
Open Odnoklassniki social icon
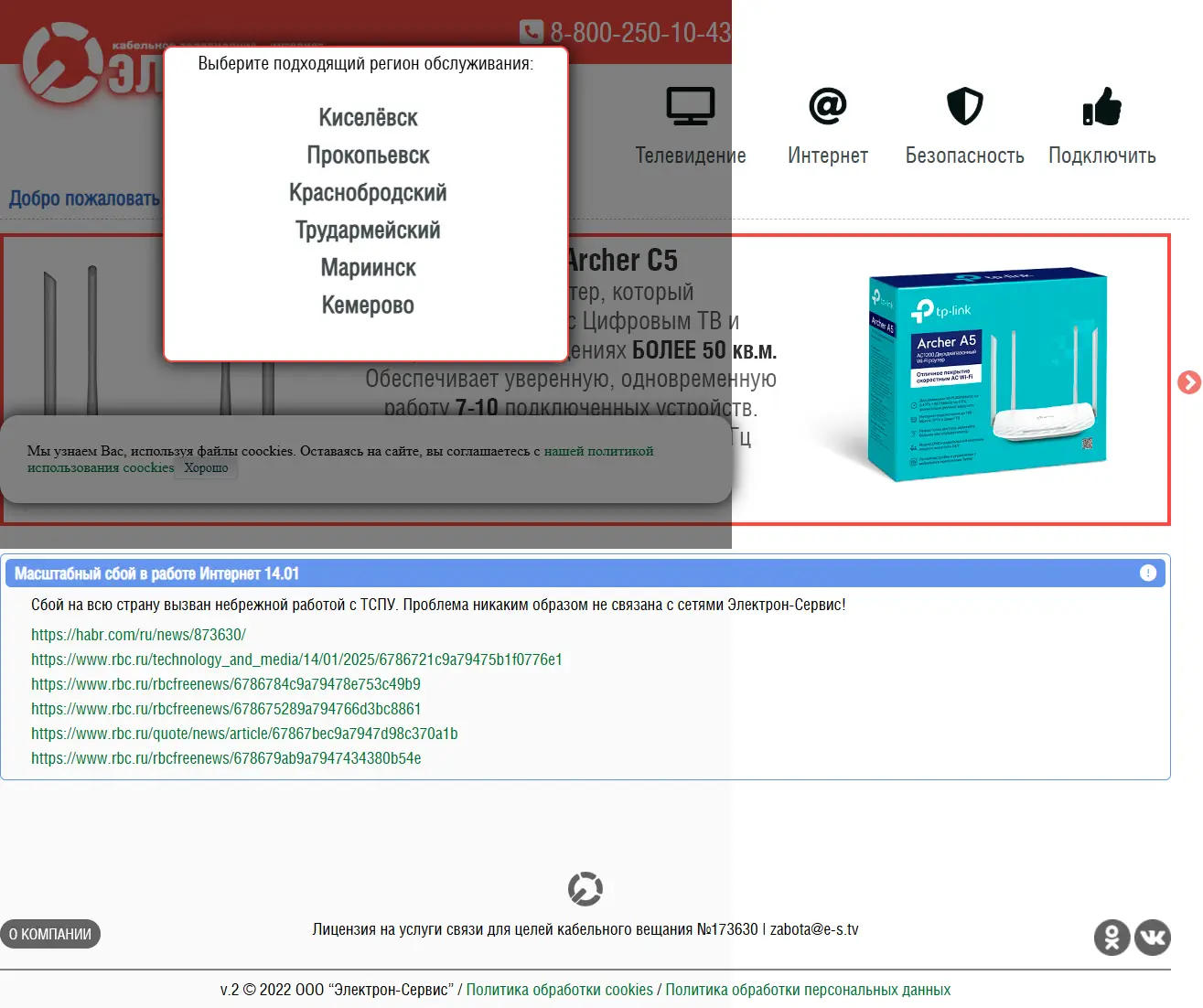tap(1112, 938)
